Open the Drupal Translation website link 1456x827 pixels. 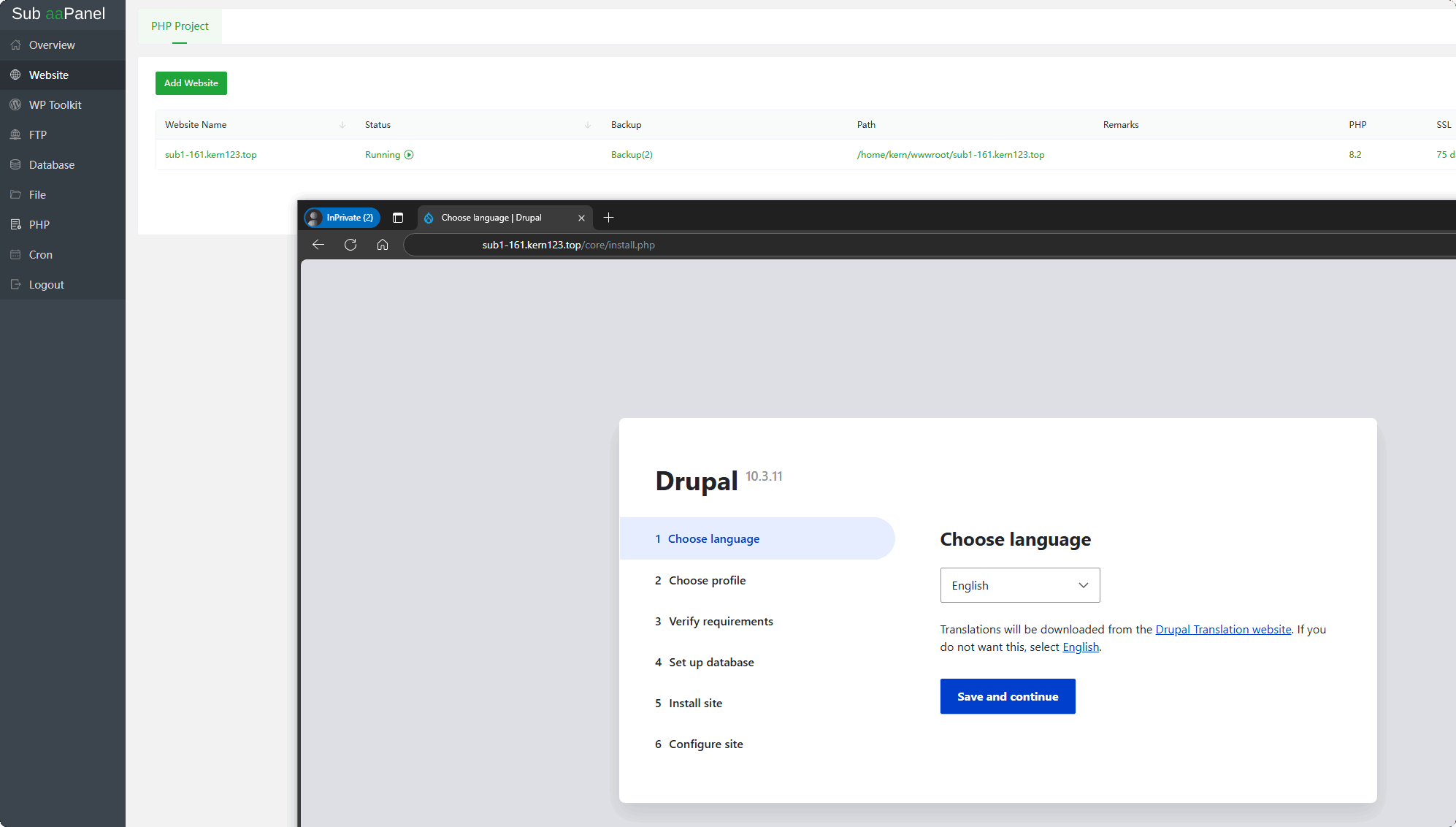click(x=1223, y=630)
